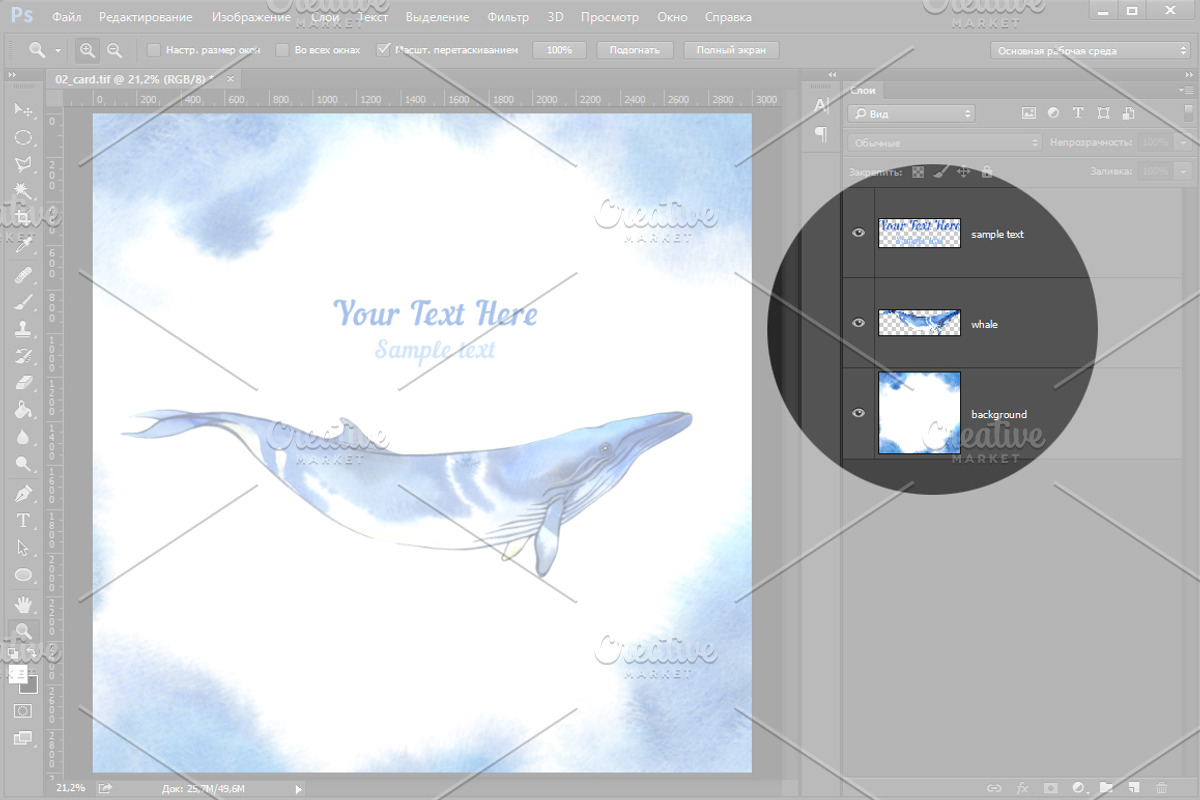Select the Move tool
Viewport: 1200px width, 800px height.
23,109
